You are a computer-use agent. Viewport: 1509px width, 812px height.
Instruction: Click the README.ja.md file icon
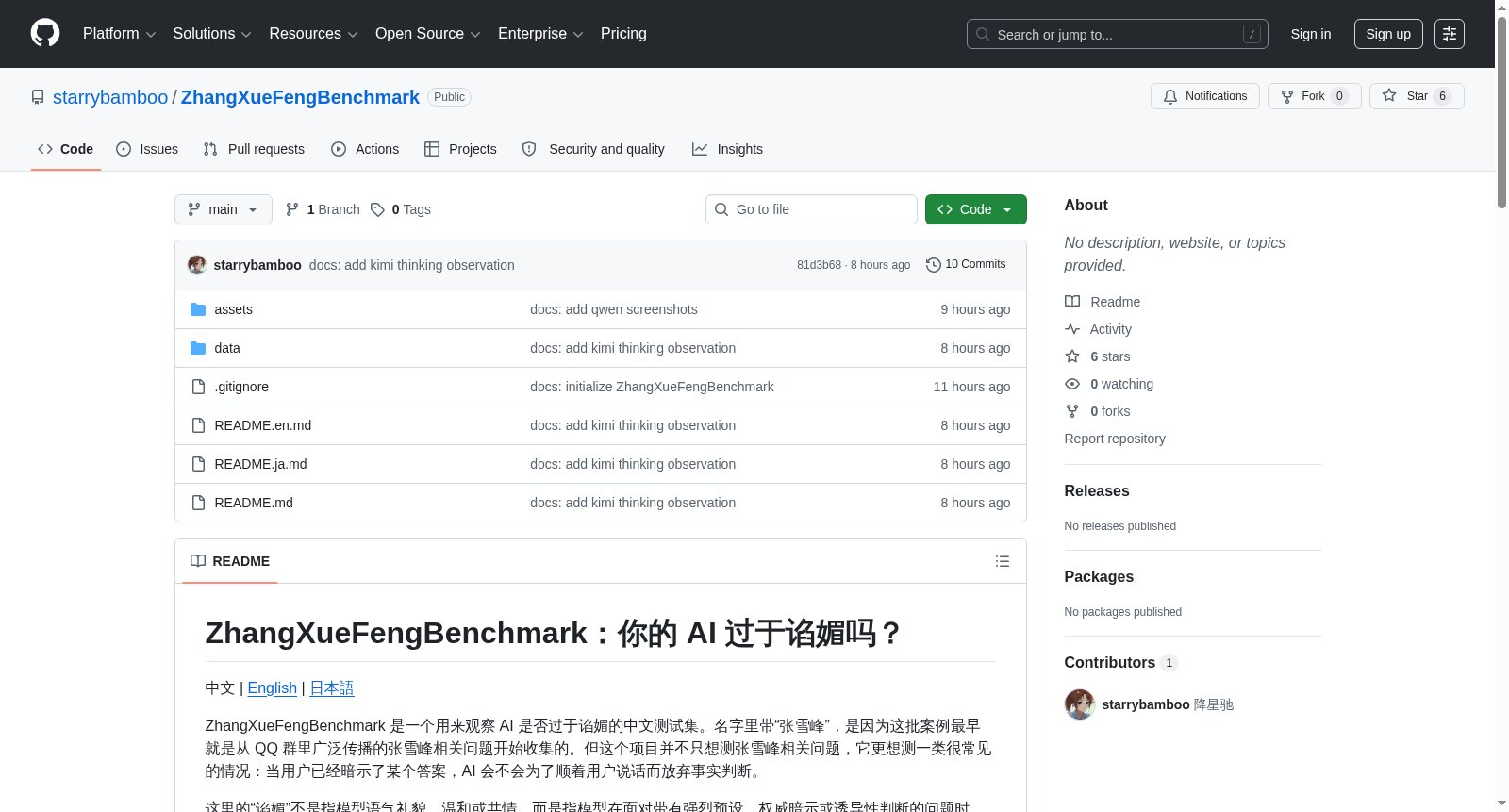[198, 464]
